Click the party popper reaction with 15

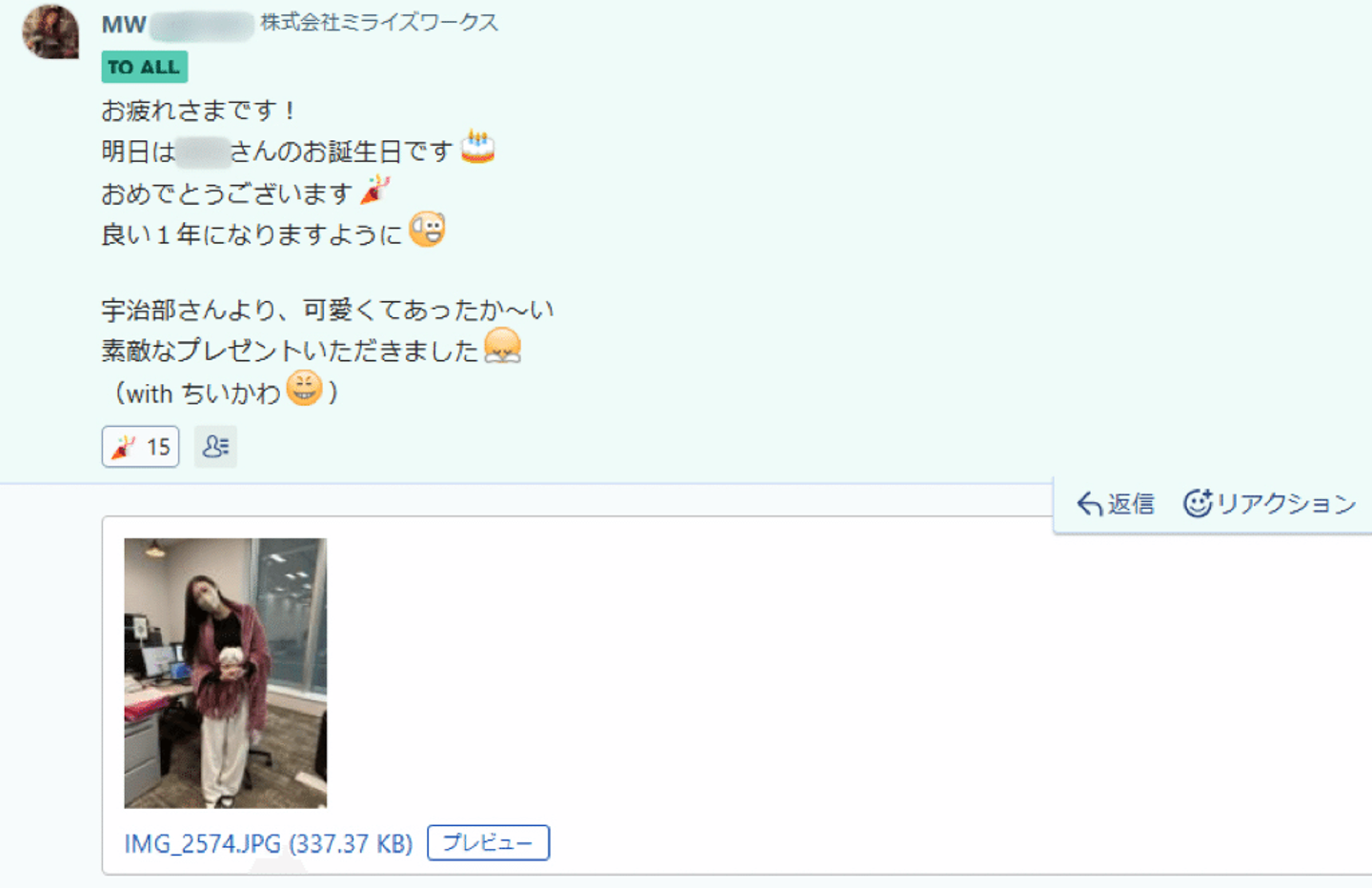click(x=140, y=447)
